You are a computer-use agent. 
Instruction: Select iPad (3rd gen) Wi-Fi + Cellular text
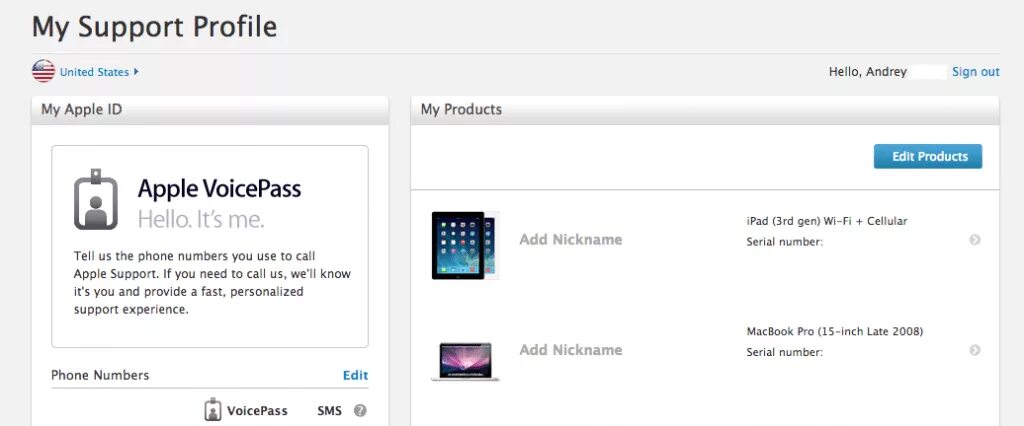click(827, 221)
